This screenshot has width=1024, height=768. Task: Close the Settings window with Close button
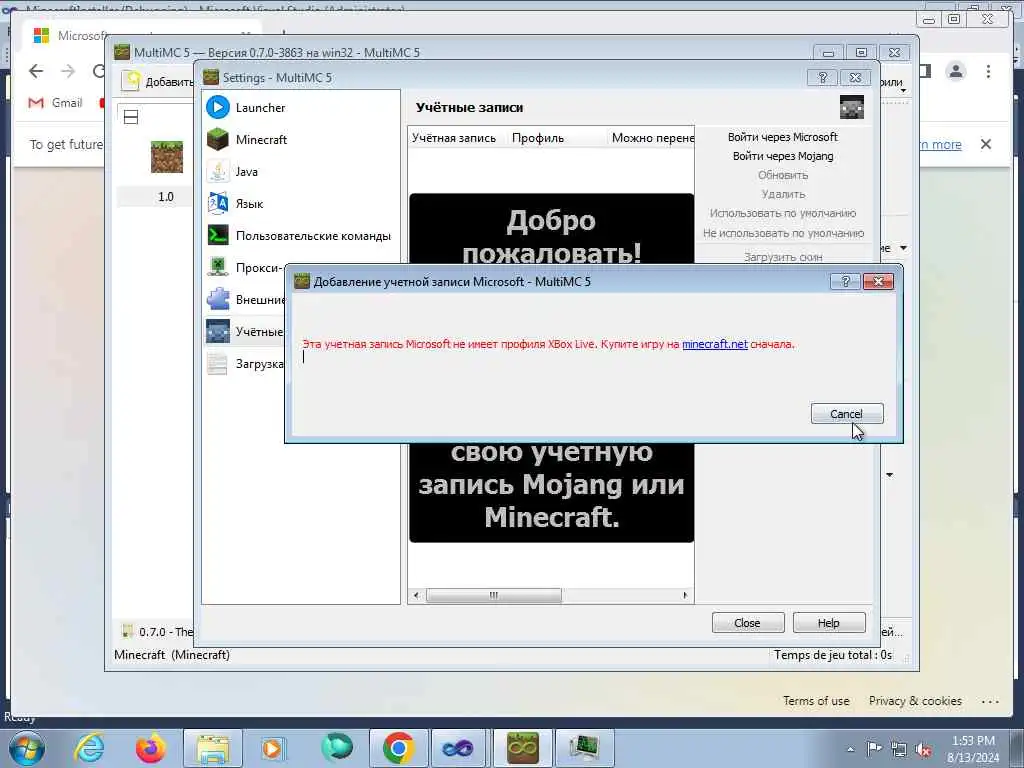pos(748,622)
